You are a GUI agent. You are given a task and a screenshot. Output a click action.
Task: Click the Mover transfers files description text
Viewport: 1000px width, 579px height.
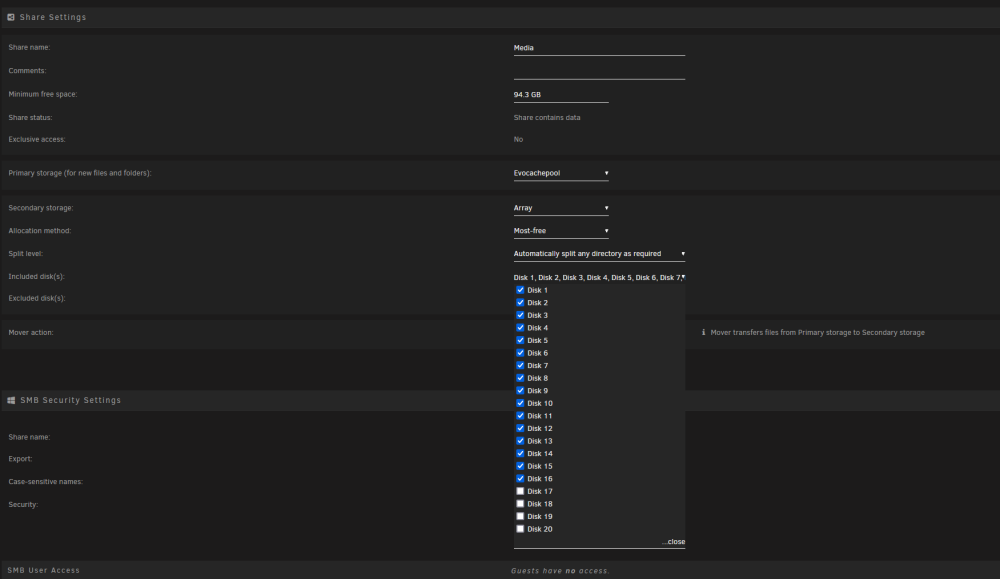(817, 332)
